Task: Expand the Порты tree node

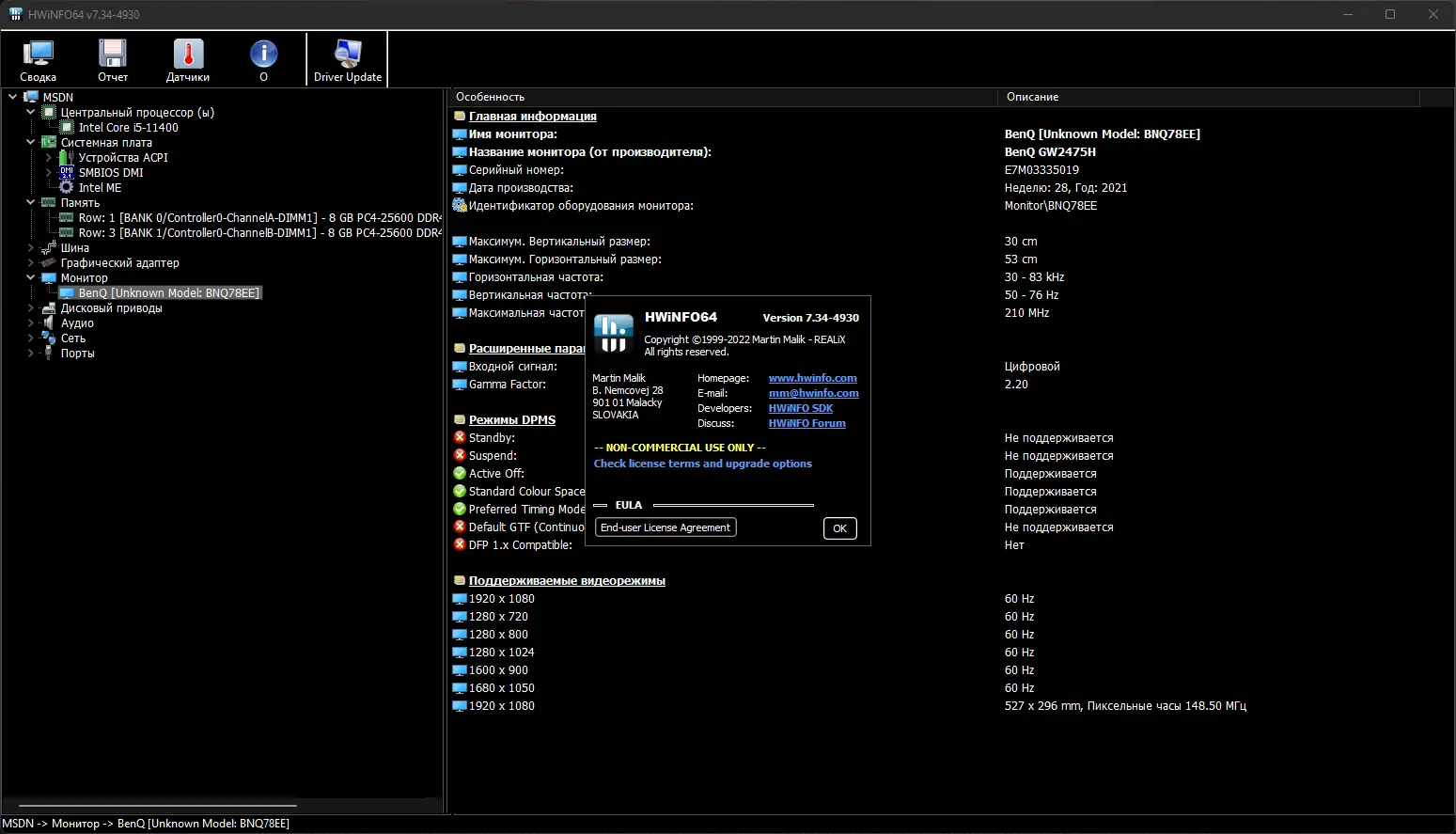Action: pyautogui.click(x=30, y=354)
